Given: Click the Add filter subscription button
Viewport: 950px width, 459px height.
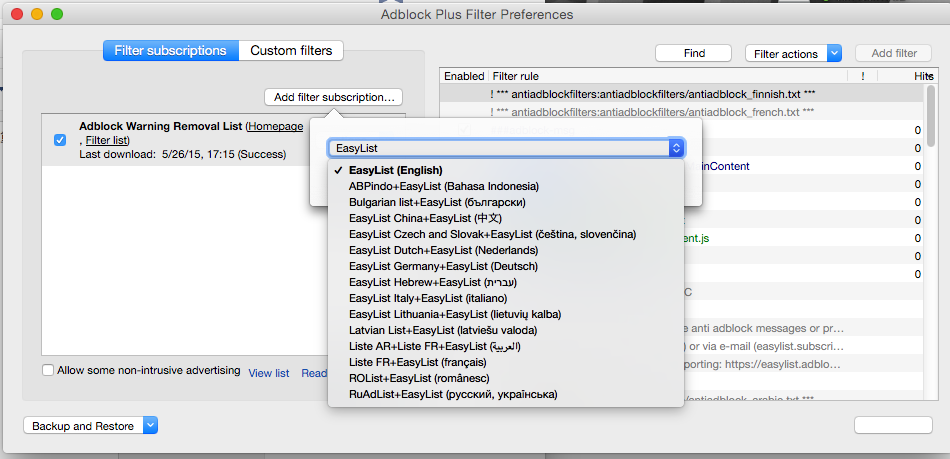Looking at the screenshot, I should pos(333,97).
